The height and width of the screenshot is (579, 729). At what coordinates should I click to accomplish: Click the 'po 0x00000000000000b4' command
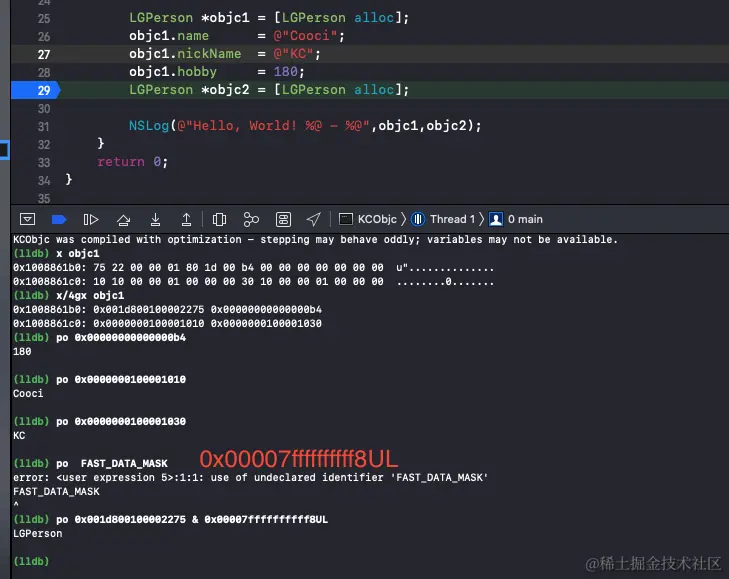(x=121, y=337)
